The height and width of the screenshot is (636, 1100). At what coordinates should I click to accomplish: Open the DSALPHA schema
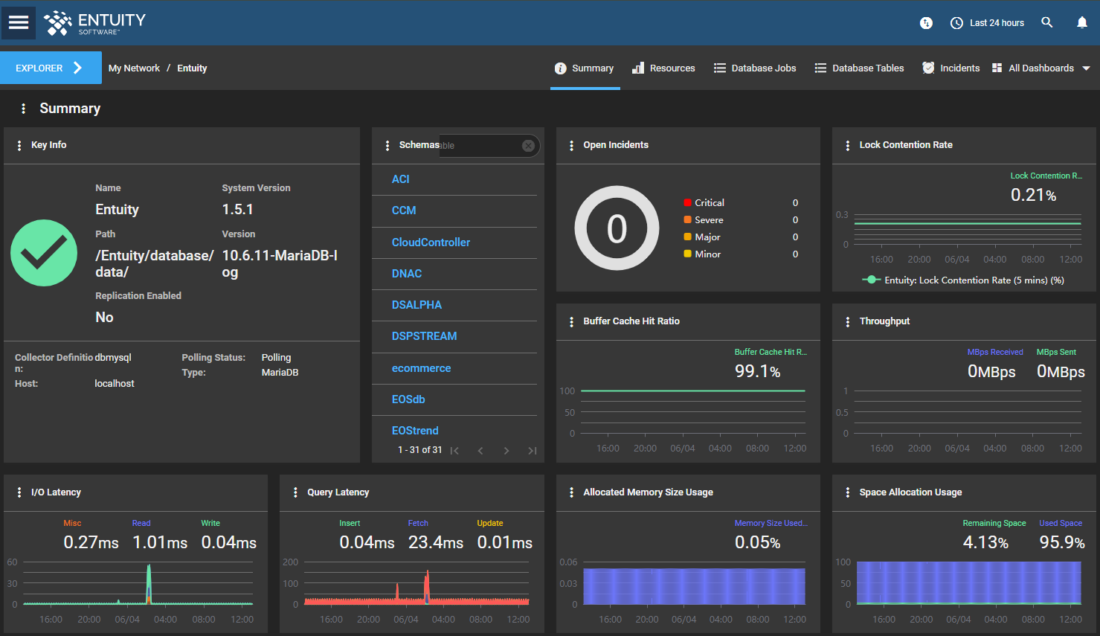(417, 305)
